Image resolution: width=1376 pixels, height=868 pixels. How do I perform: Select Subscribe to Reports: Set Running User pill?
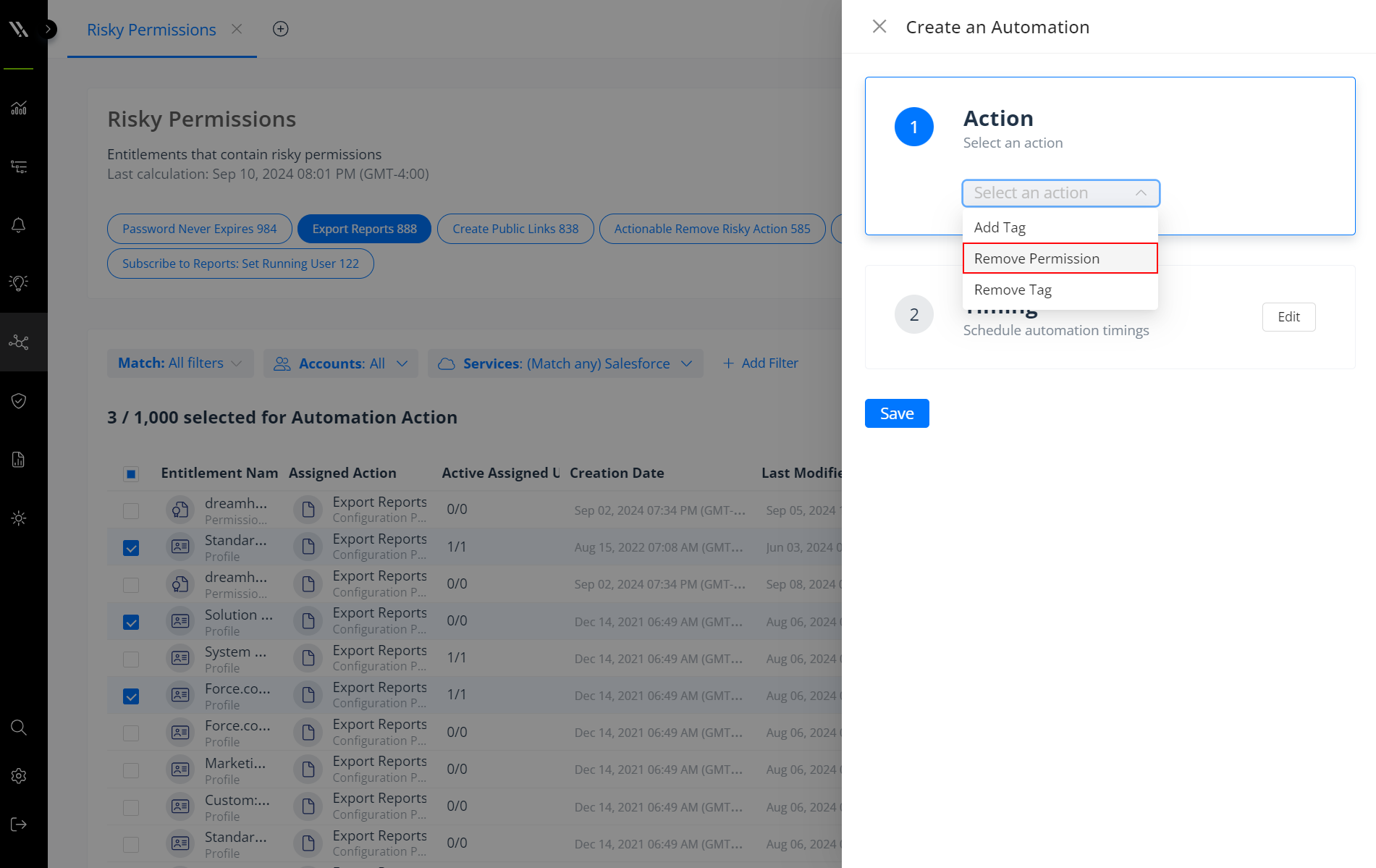coord(240,264)
